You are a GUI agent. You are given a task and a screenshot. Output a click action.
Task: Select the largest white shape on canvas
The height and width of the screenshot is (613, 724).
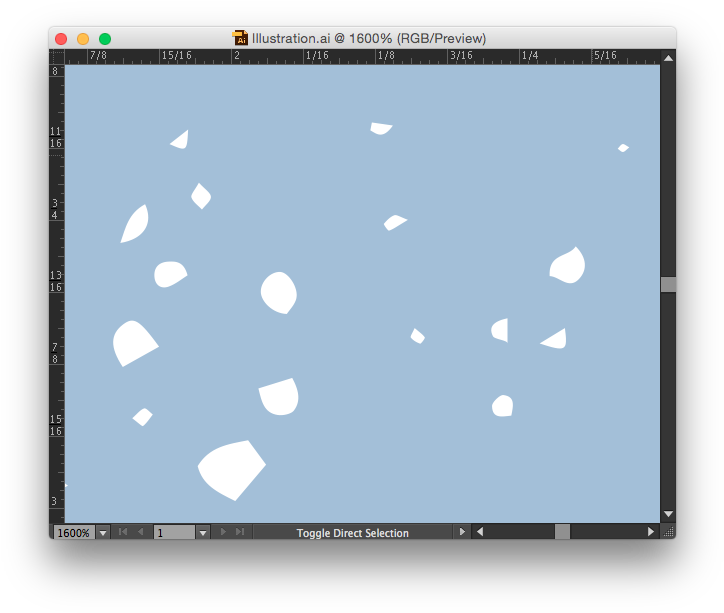click(x=232, y=468)
